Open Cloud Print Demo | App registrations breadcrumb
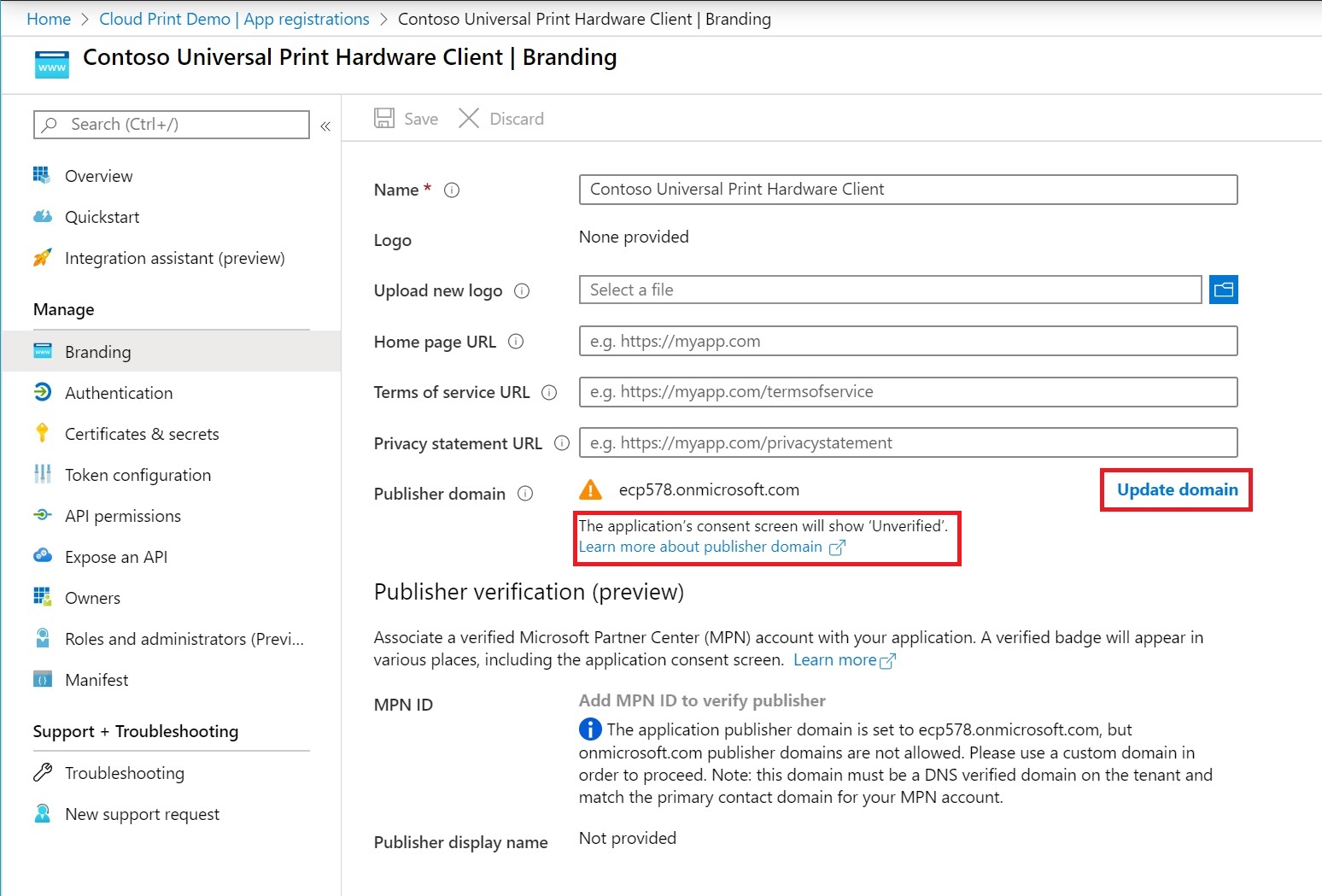 (235, 19)
